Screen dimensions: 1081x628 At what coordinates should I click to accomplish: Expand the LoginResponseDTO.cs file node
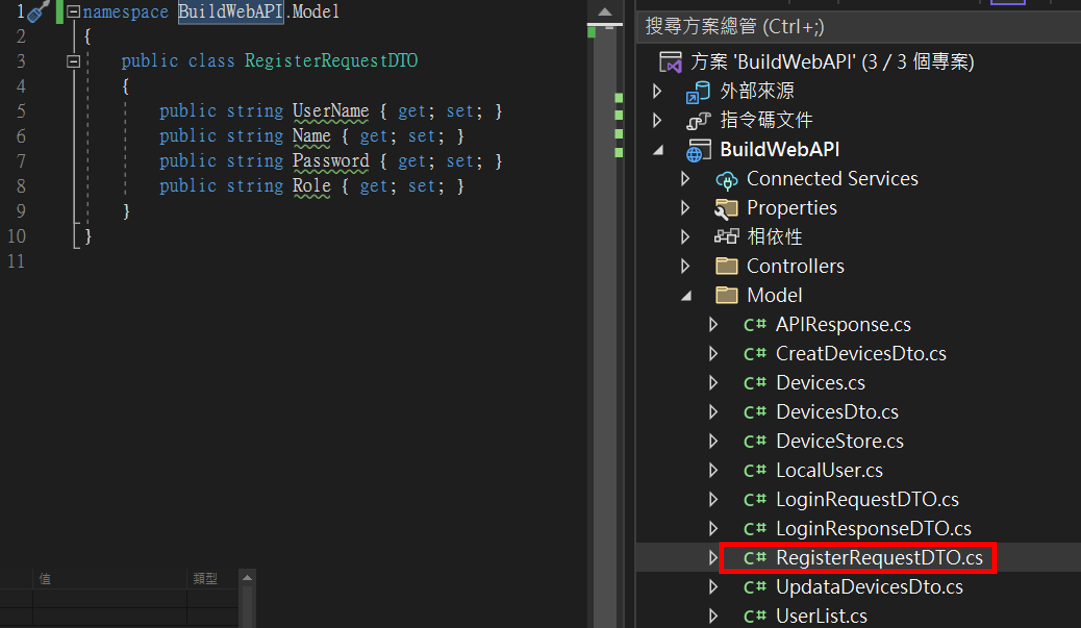(714, 529)
